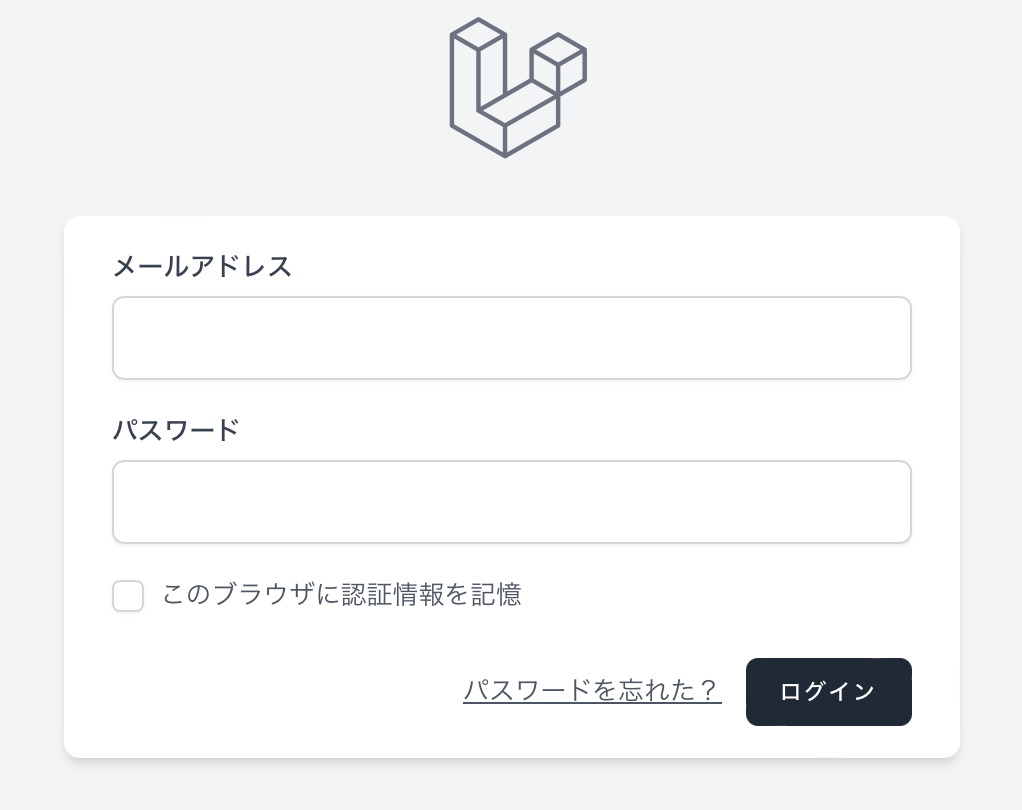The height and width of the screenshot is (810, 1022).
Task: Click the メールアドレス label text
Action: tap(202, 267)
